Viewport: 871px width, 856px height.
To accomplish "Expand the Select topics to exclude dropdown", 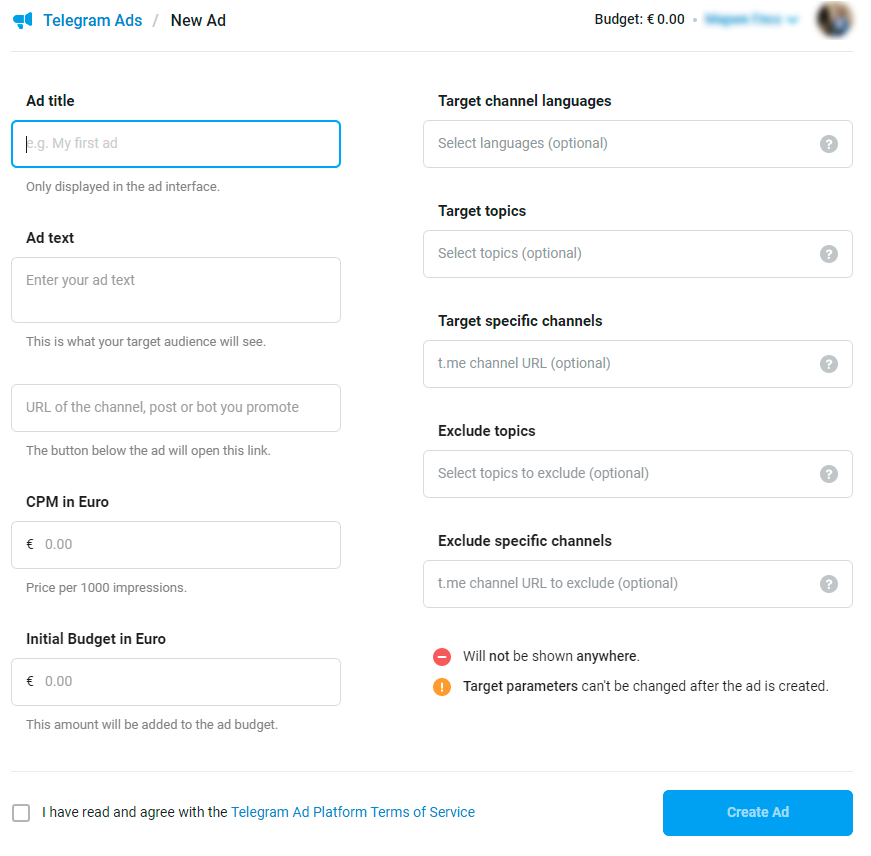I will click(620, 474).
